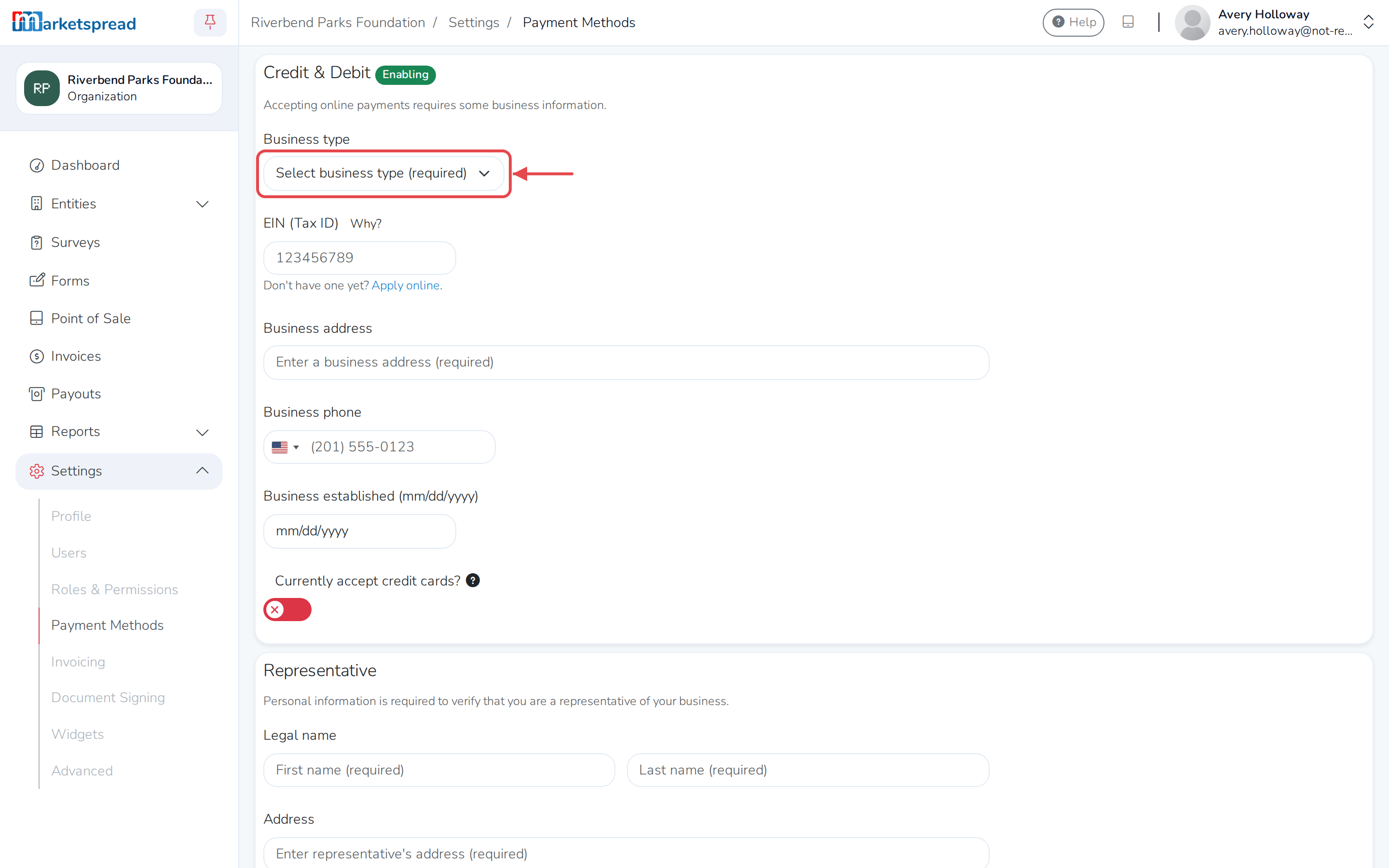
Task: Click the Help button
Action: (x=1073, y=22)
